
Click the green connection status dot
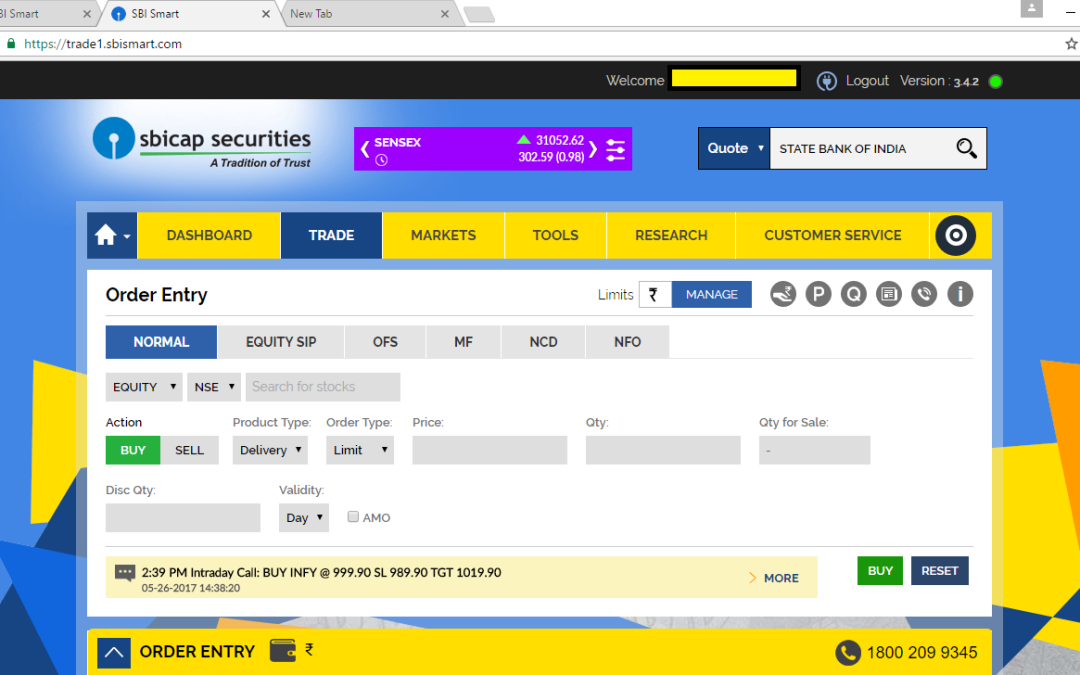995,81
